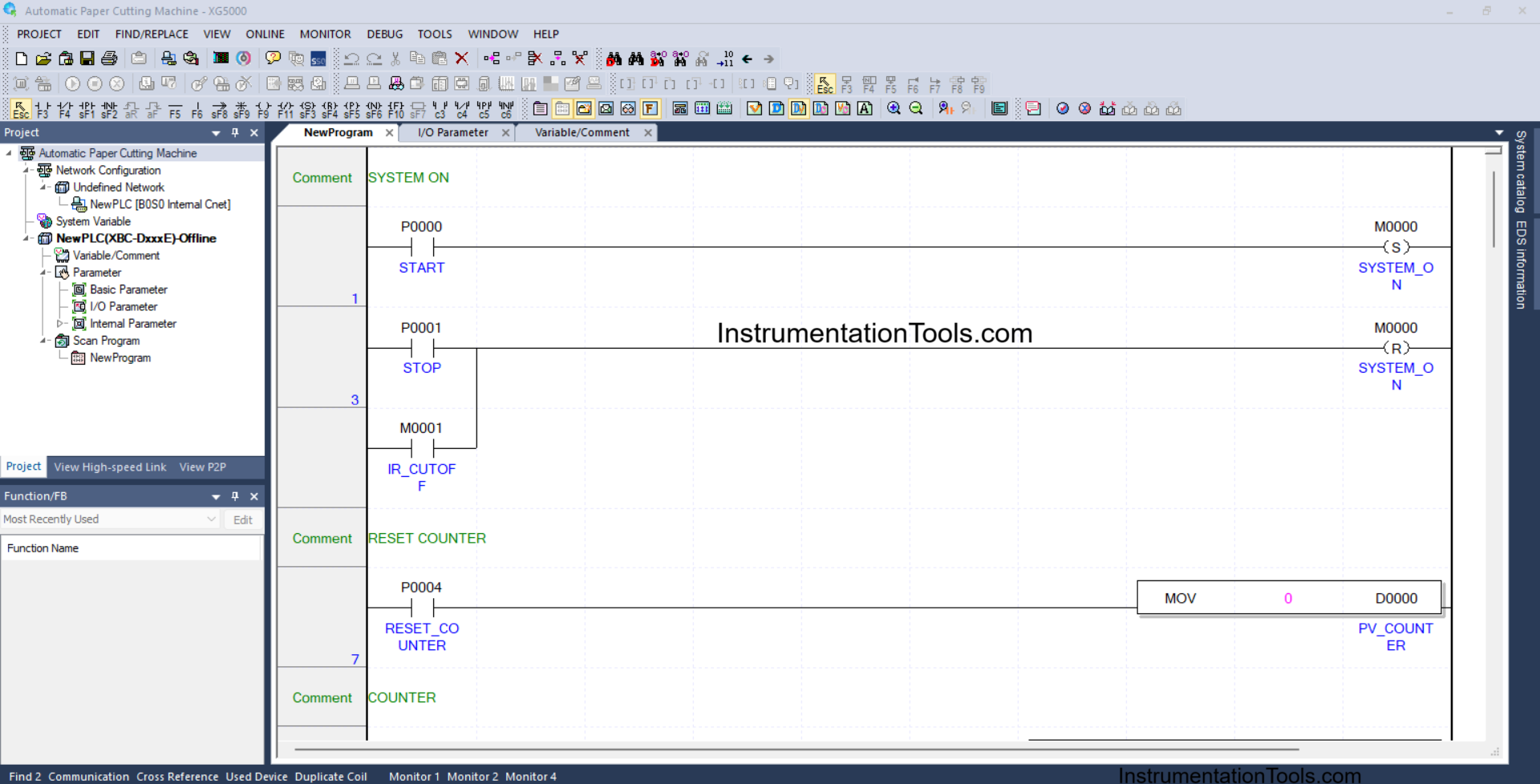
Task: Open the Duplicate Coil view
Action: point(330,776)
